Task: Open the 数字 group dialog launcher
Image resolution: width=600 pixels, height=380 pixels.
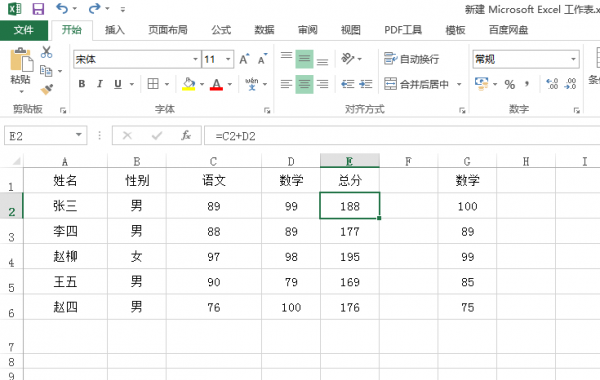Action: point(576,111)
